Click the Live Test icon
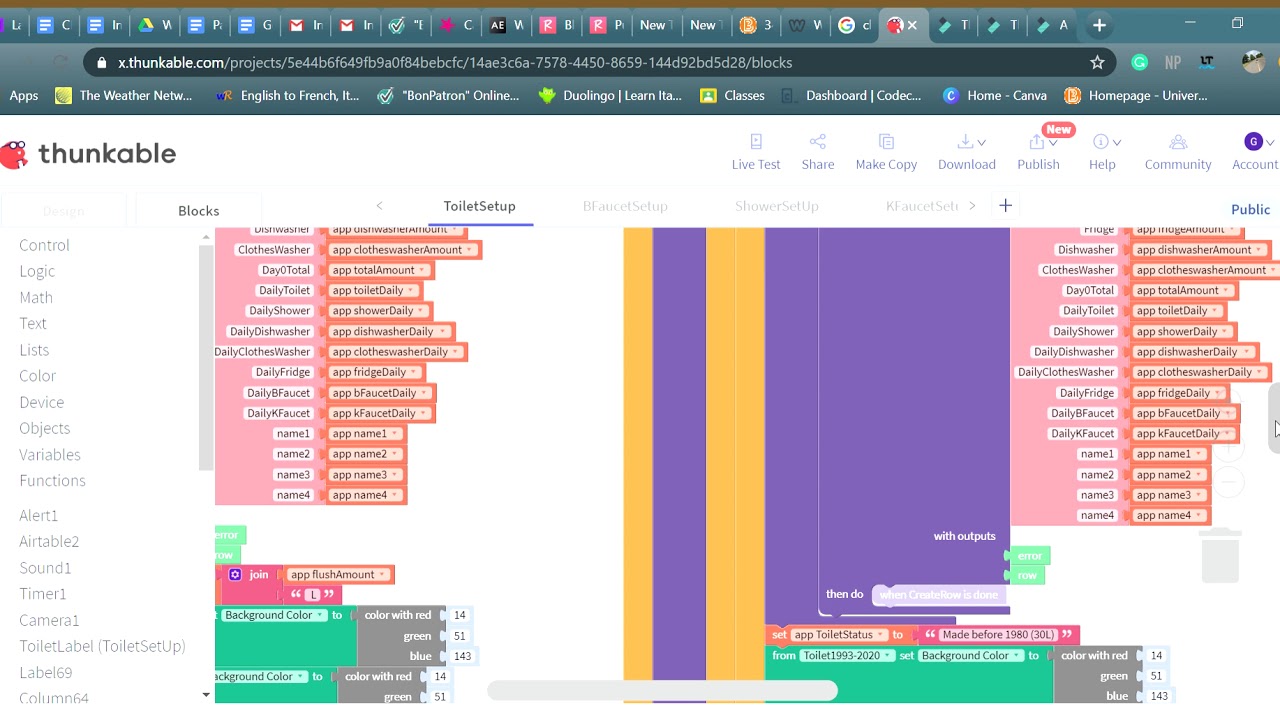This screenshot has height=720, width=1280. [756, 142]
